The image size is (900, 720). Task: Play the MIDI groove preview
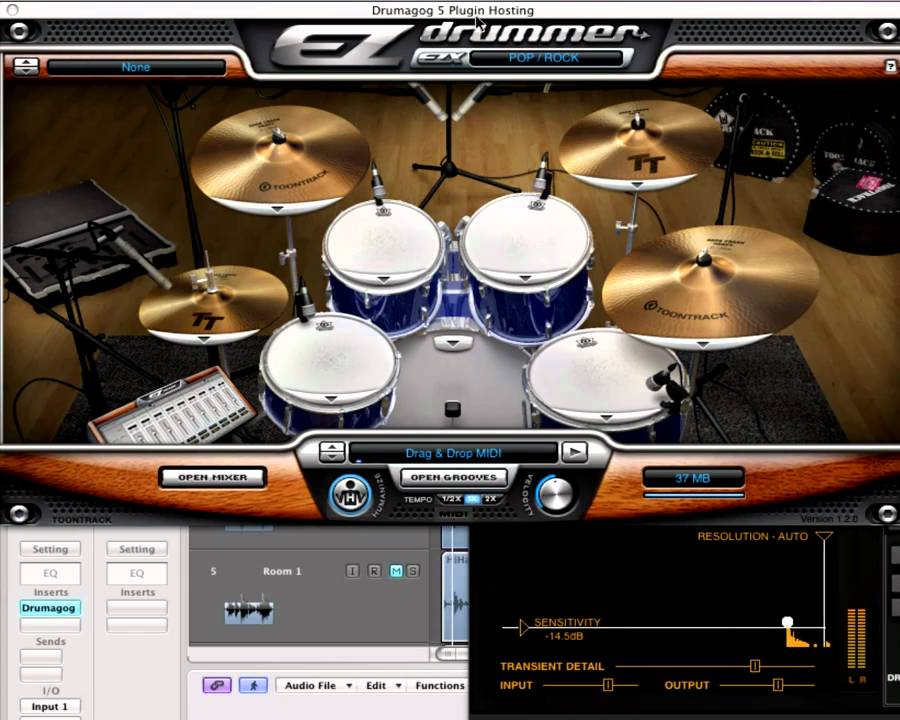575,452
